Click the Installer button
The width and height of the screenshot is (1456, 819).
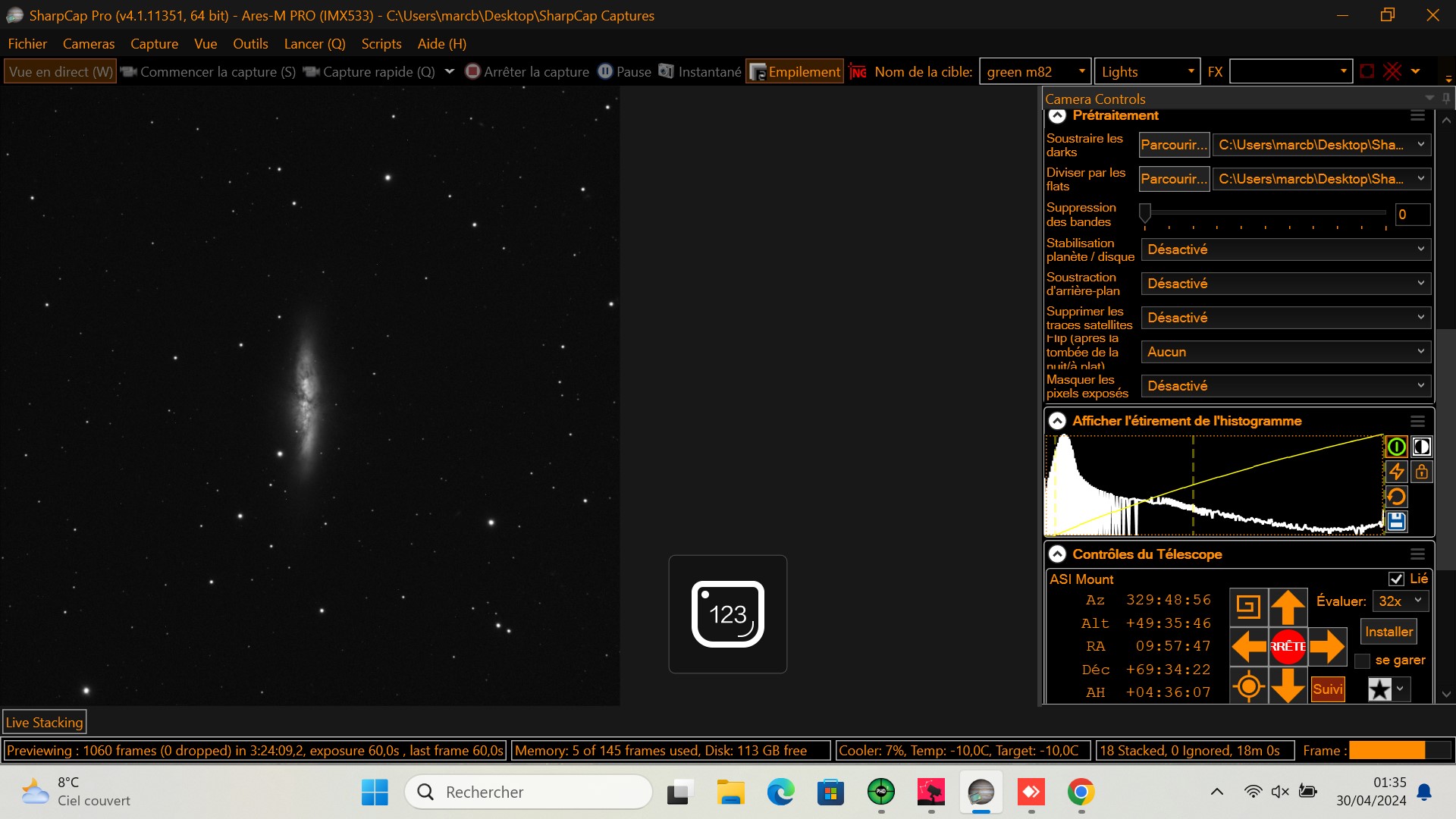tap(1389, 632)
